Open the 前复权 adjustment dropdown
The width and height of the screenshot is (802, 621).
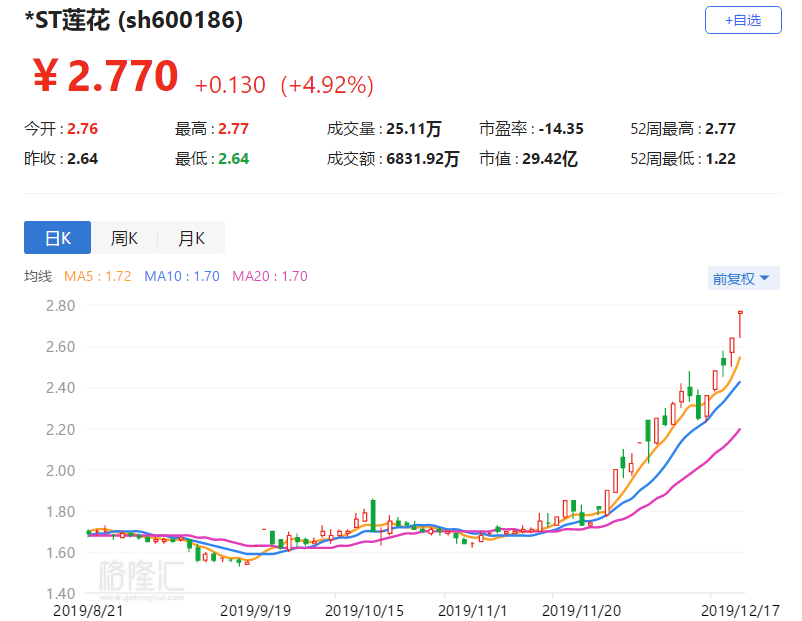[743, 278]
